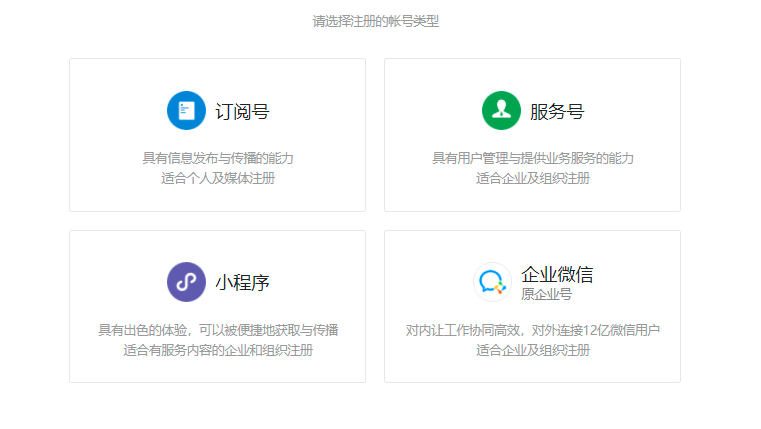The image size is (761, 429).
Task: Click the purple 小程序 logo icon
Action: click(x=186, y=282)
